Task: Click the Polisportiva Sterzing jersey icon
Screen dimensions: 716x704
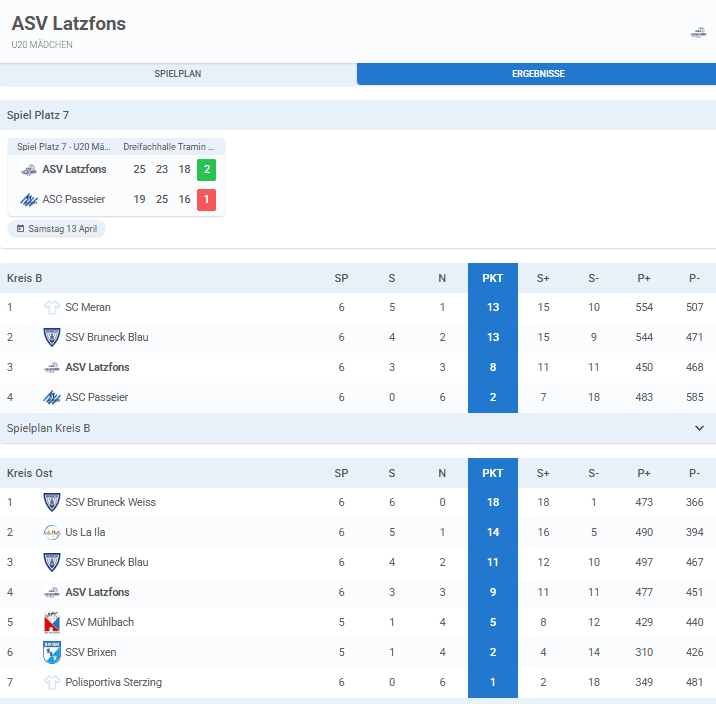Action: (x=52, y=682)
